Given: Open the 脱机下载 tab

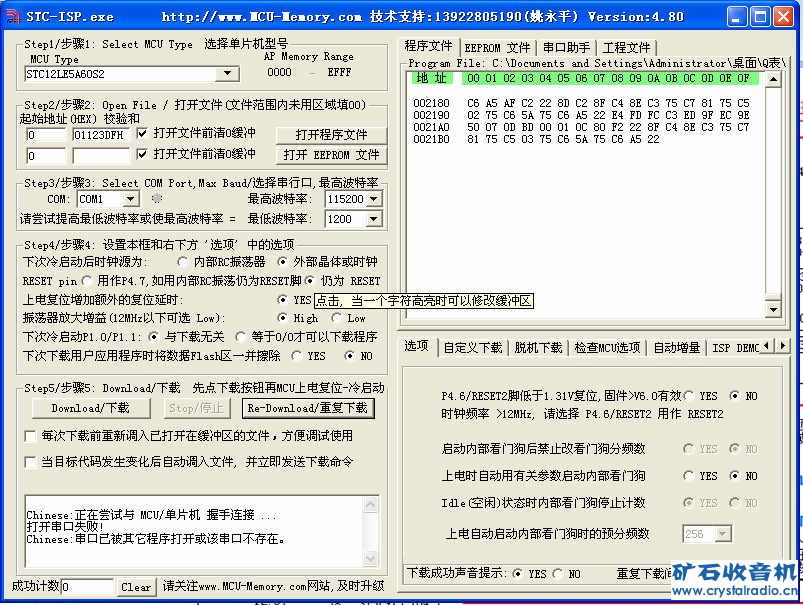Looking at the screenshot, I should coord(538,348).
